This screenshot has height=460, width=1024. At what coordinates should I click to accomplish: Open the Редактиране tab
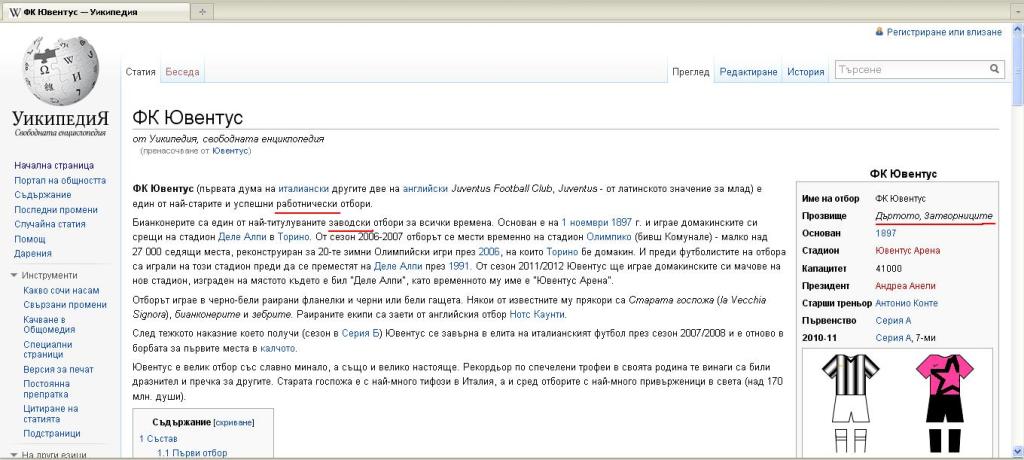(748, 72)
